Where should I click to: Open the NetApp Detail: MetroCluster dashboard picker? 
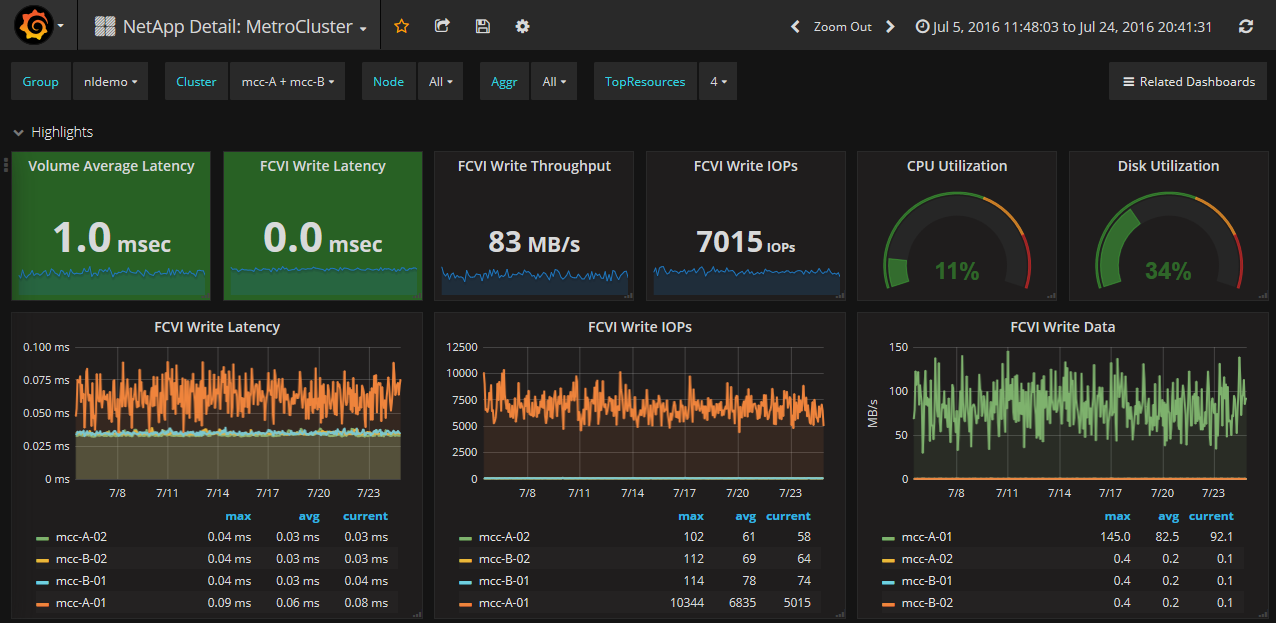point(236,27)
